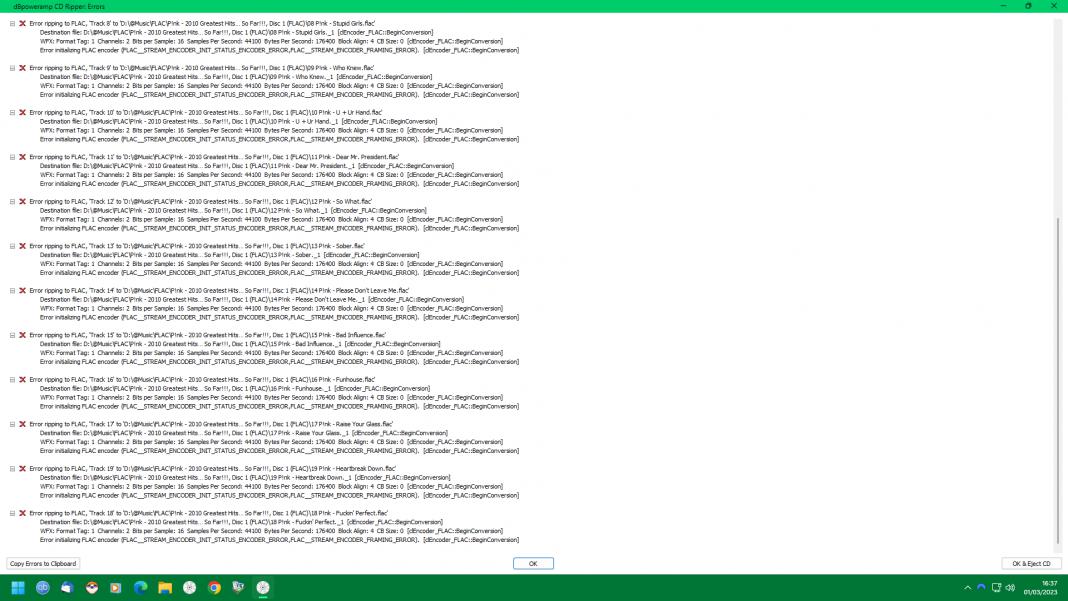This screenshot has height=601, width=1068.
Task: Open the Windows Start menu
Action: (x=18, y=588)
